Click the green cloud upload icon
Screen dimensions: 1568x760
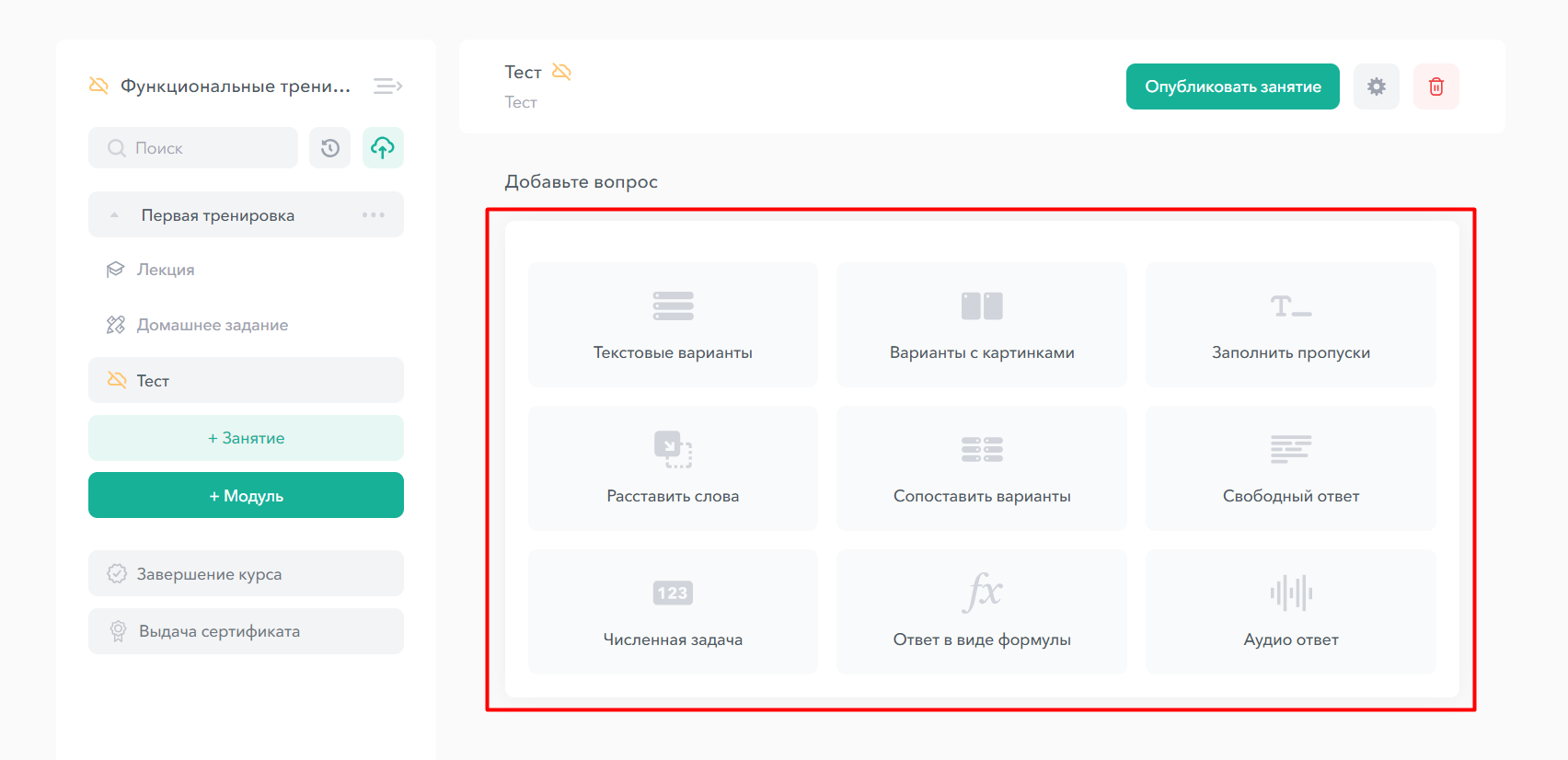tap(383, 148)
